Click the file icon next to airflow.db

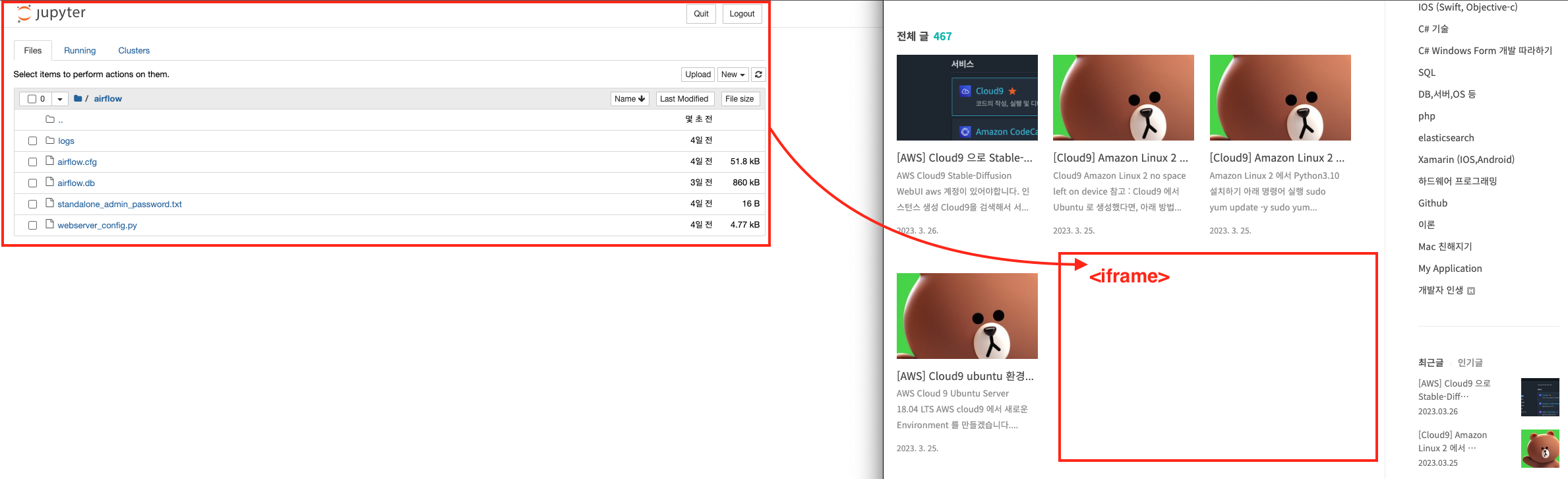(49, 182)
